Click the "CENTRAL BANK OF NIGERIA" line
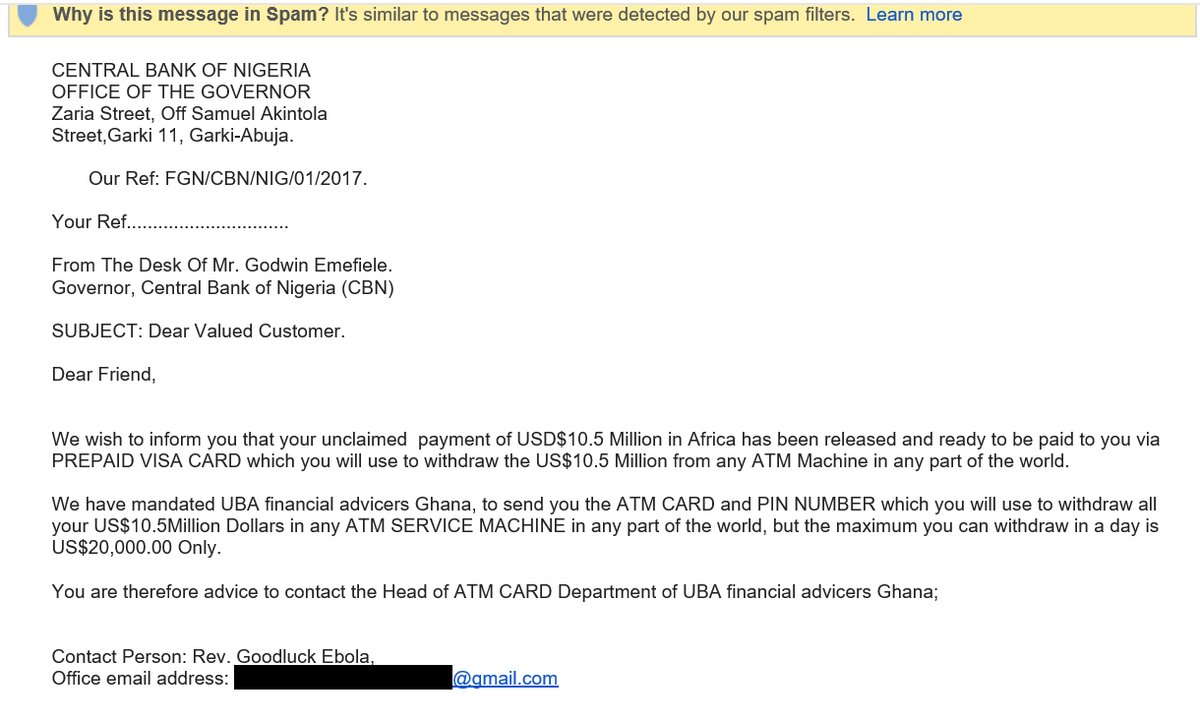This screenshot has height=721, width=1200. pos(181,71)
